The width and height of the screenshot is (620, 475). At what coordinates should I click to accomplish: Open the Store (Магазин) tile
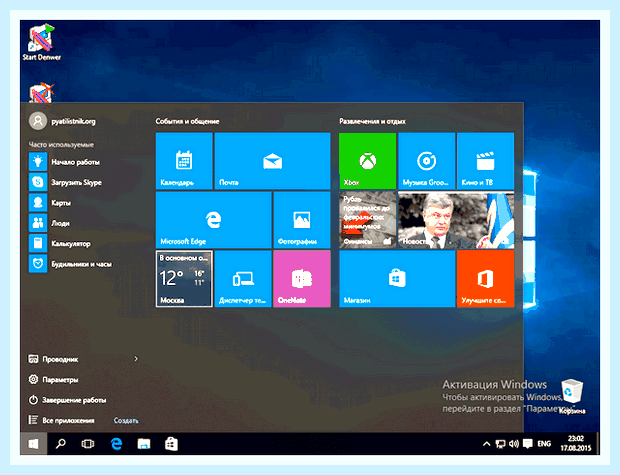397,279
